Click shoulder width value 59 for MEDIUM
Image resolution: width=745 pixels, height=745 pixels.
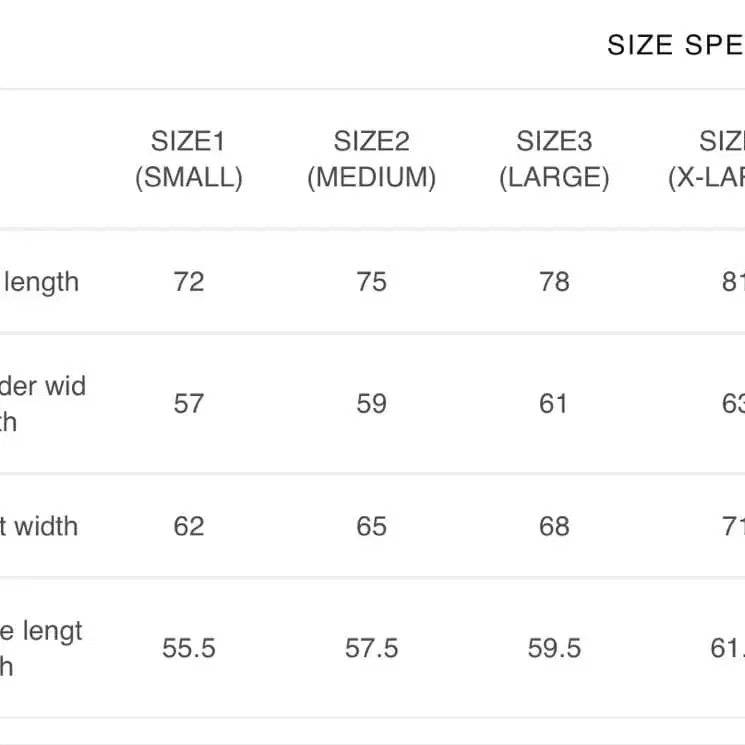(371, 404)
